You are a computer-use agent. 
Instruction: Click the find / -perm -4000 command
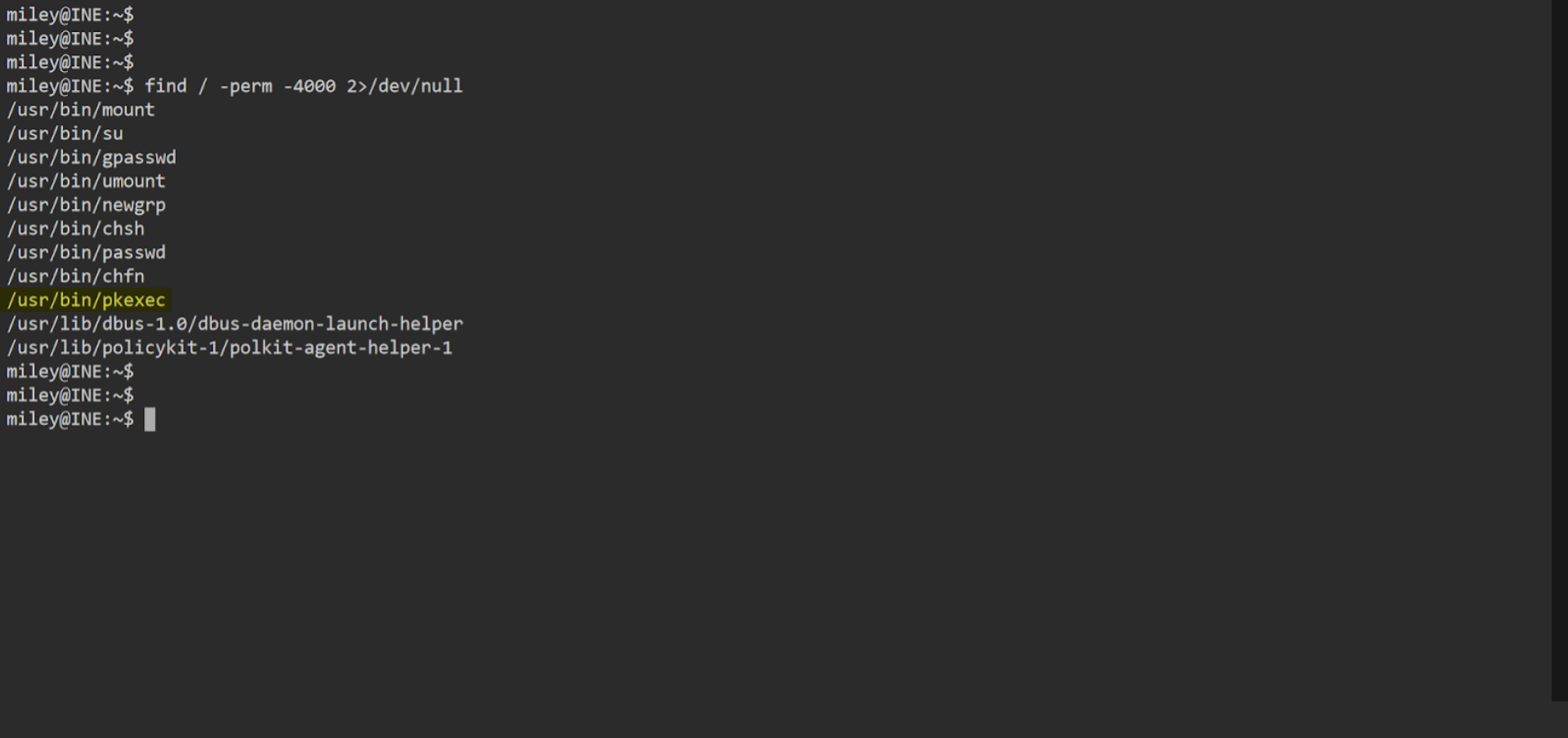pyautogui.click(x=241, y=86)
